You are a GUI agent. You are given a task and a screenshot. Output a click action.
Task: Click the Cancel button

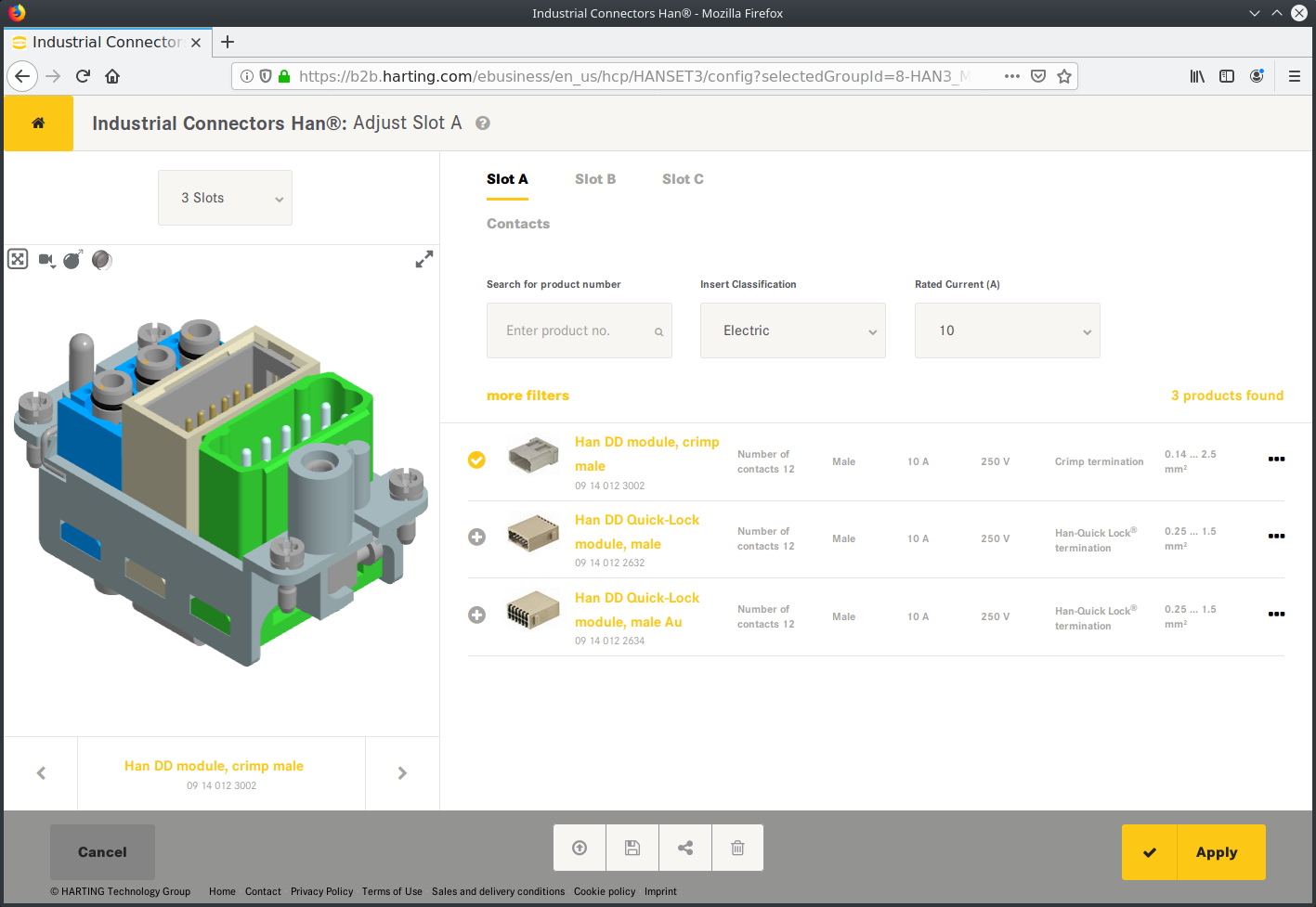(102, 852)
